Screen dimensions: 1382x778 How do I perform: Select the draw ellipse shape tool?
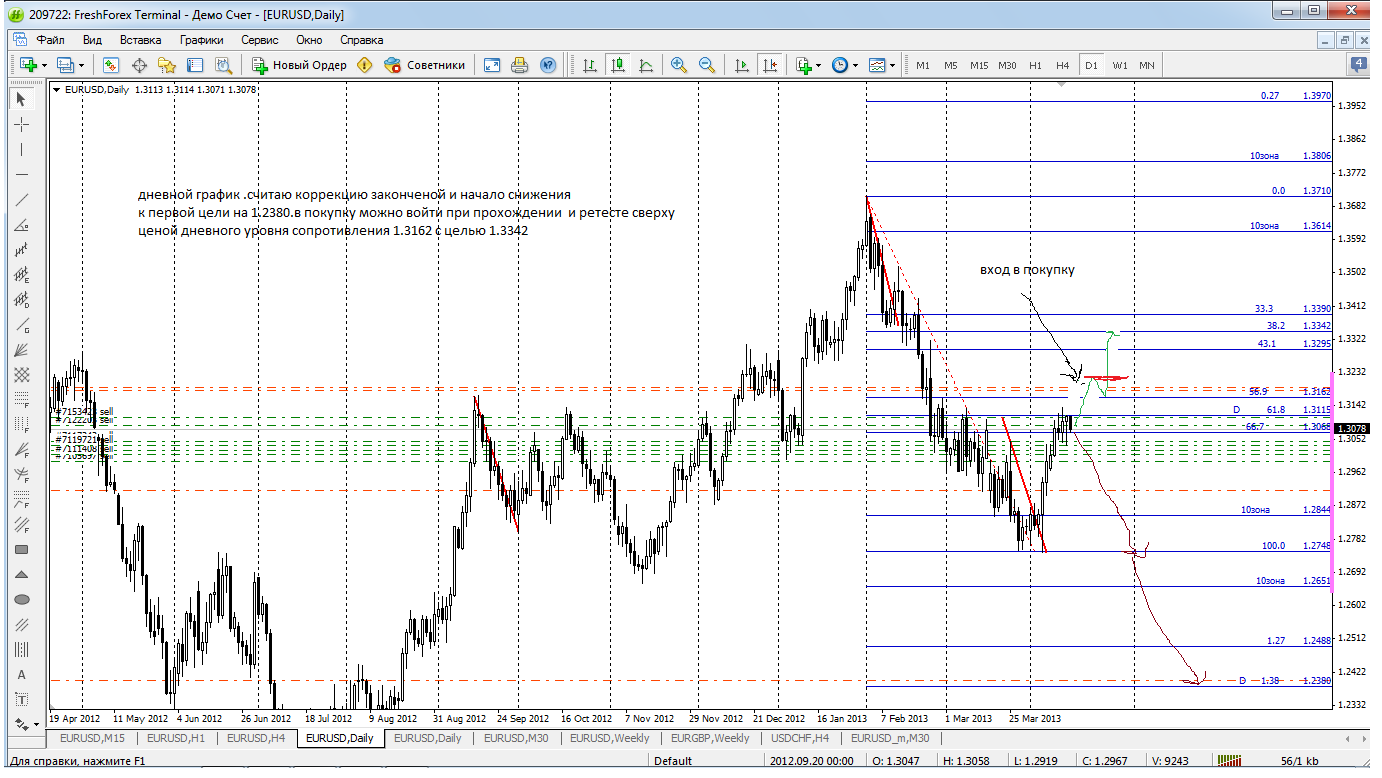(x=22, y=600)
